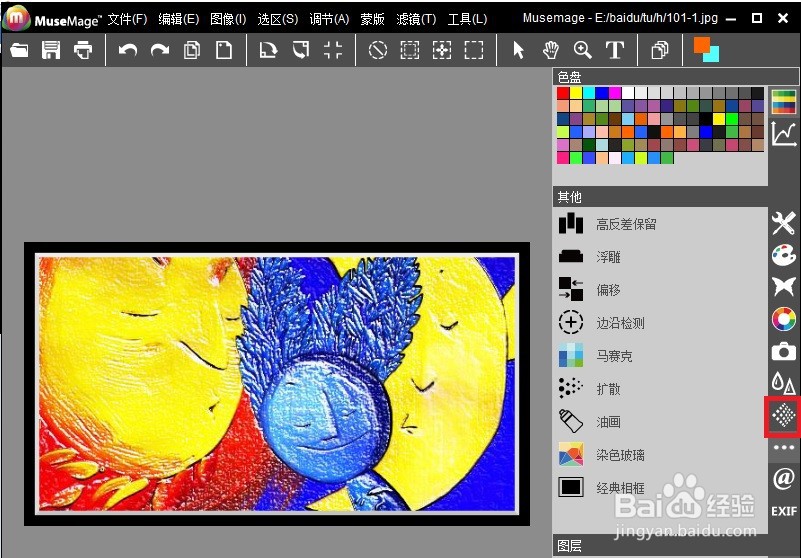Open the 选区(S) menu

tap(277, 19)
